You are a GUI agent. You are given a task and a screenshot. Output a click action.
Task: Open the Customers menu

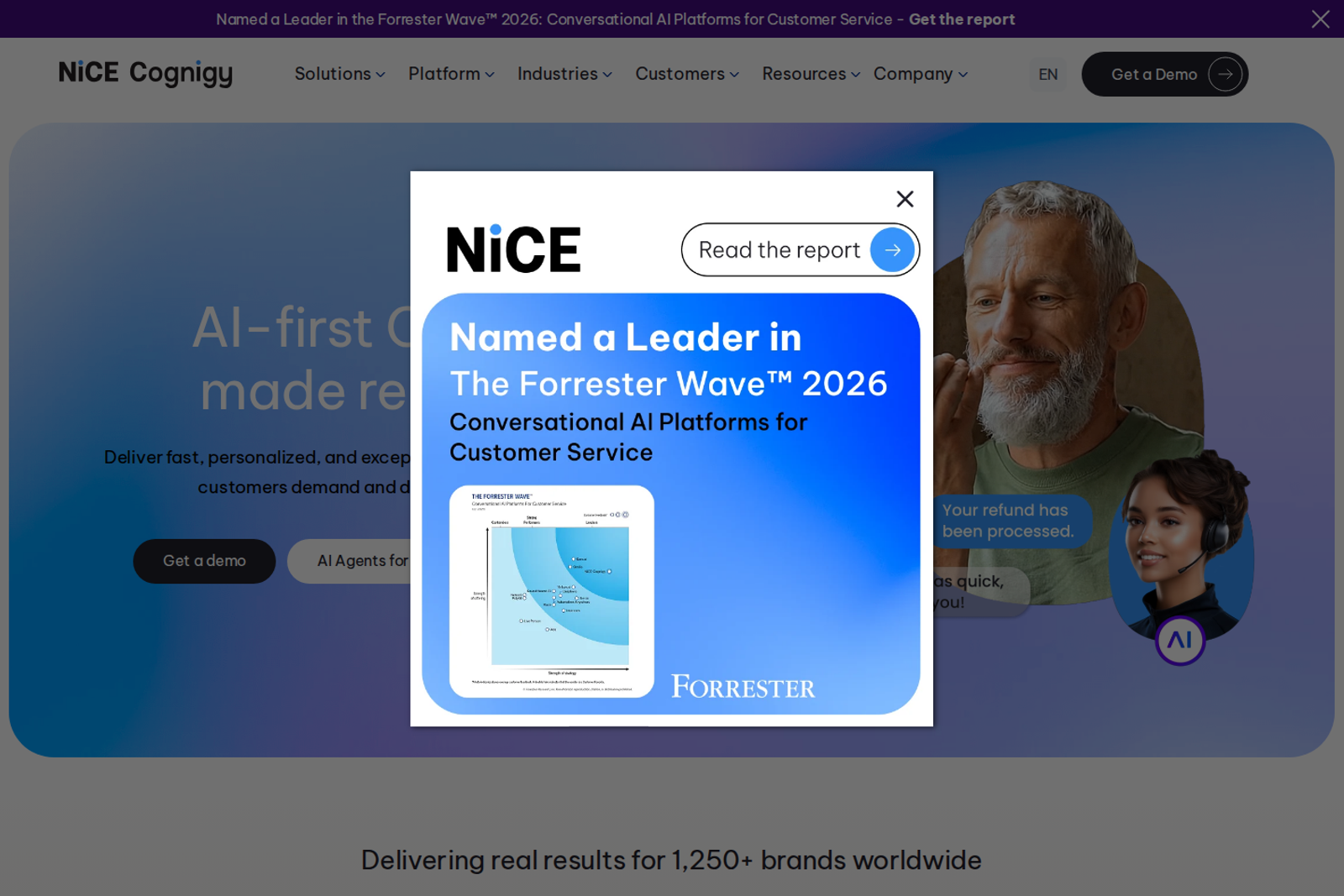click(687, 74)
